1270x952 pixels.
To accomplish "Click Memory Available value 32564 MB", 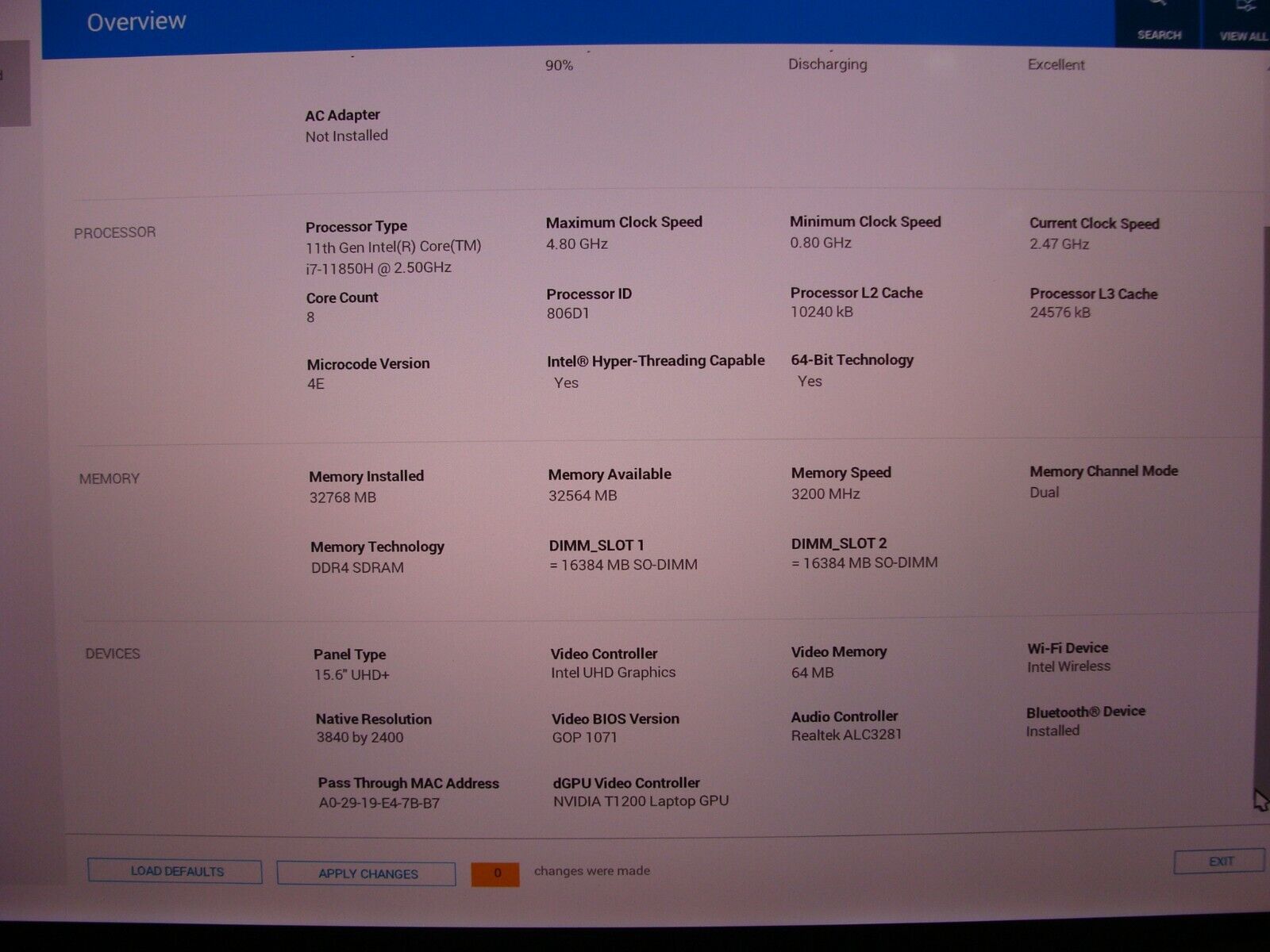I will pyautogui.click(x=583, y=496).
